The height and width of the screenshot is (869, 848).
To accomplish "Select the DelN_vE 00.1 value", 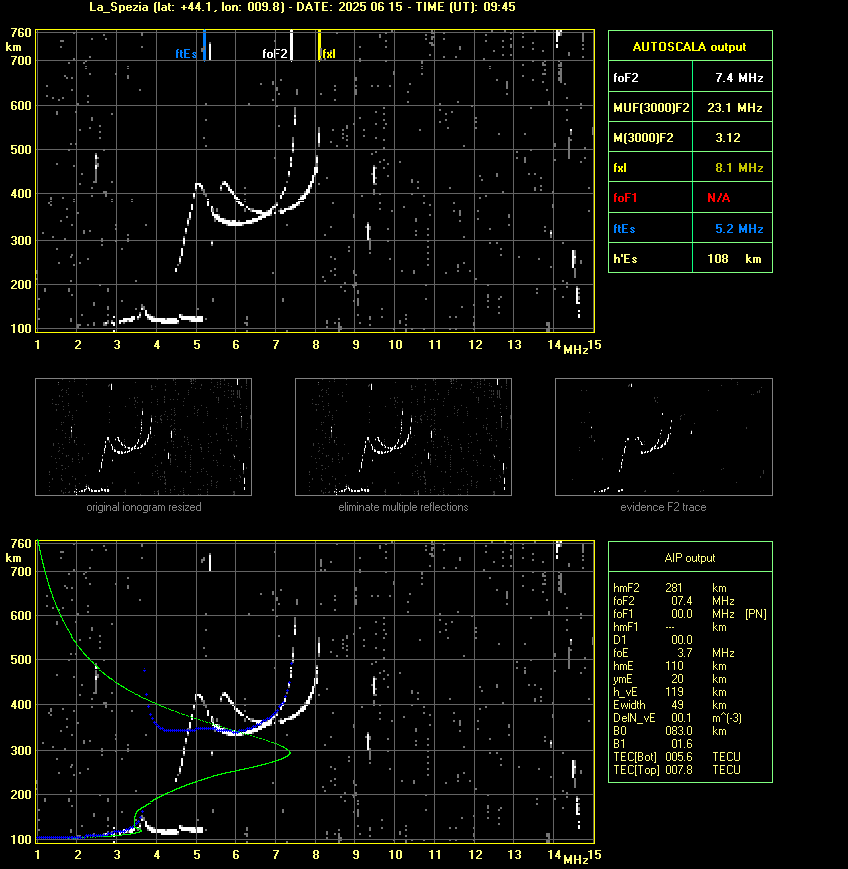I will [681, 718].
